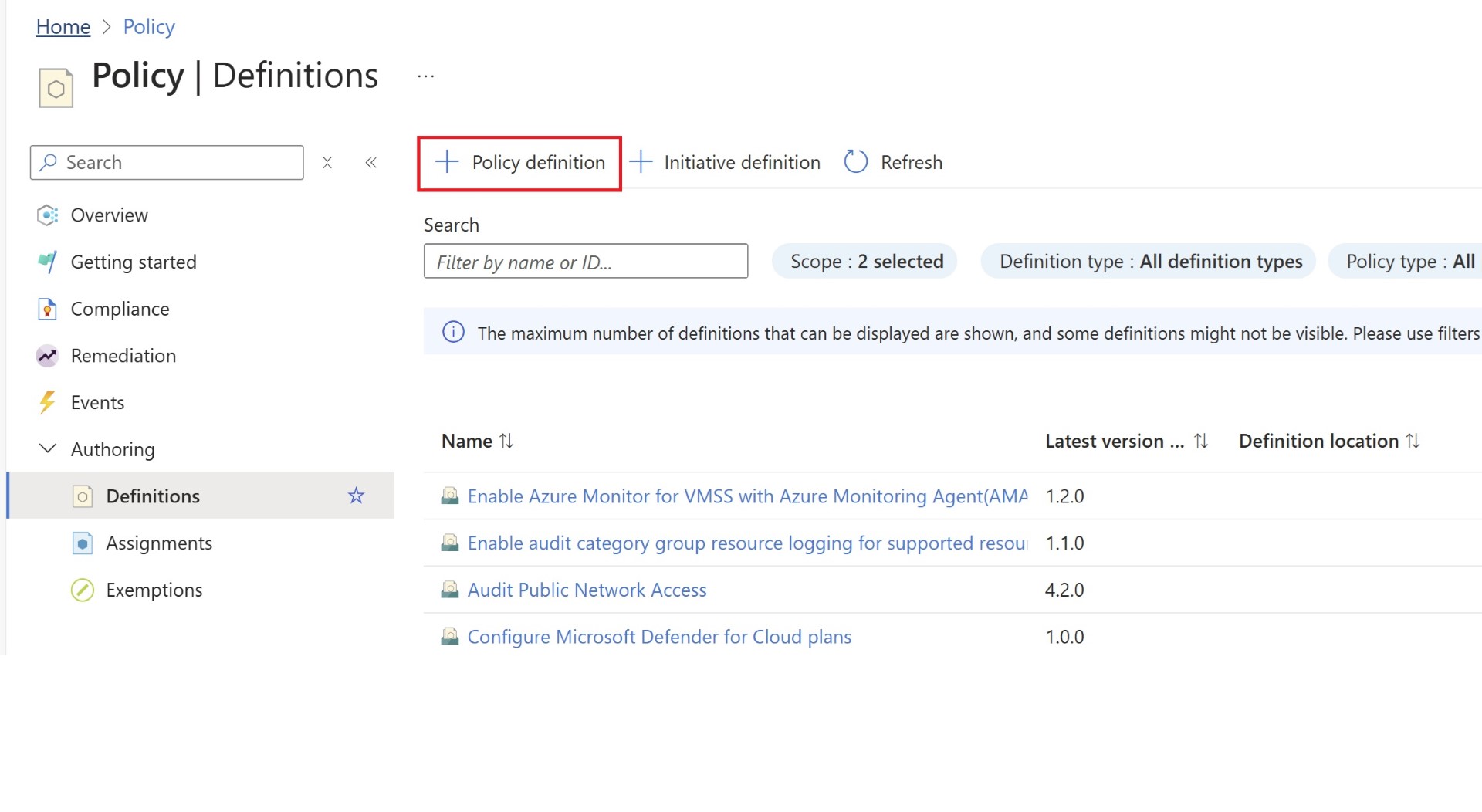
Task: Click the Overview icon in sidebar
Action: click(x=47, y=215)
